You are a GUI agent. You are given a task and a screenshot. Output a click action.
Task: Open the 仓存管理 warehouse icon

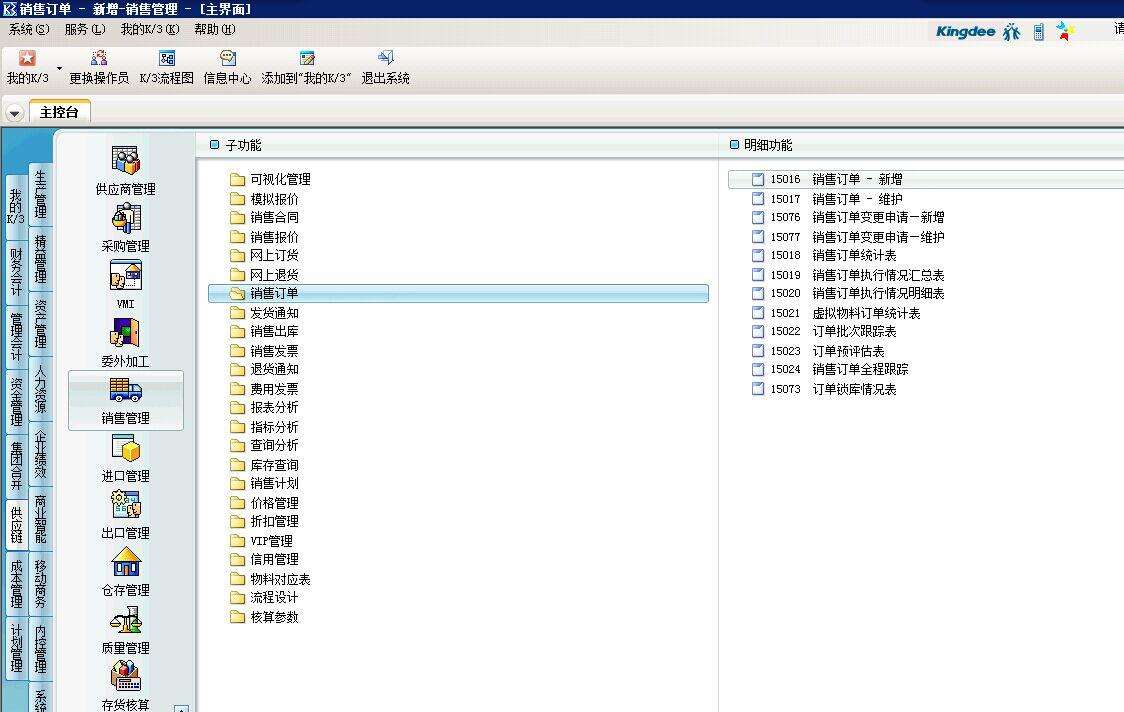125,563
